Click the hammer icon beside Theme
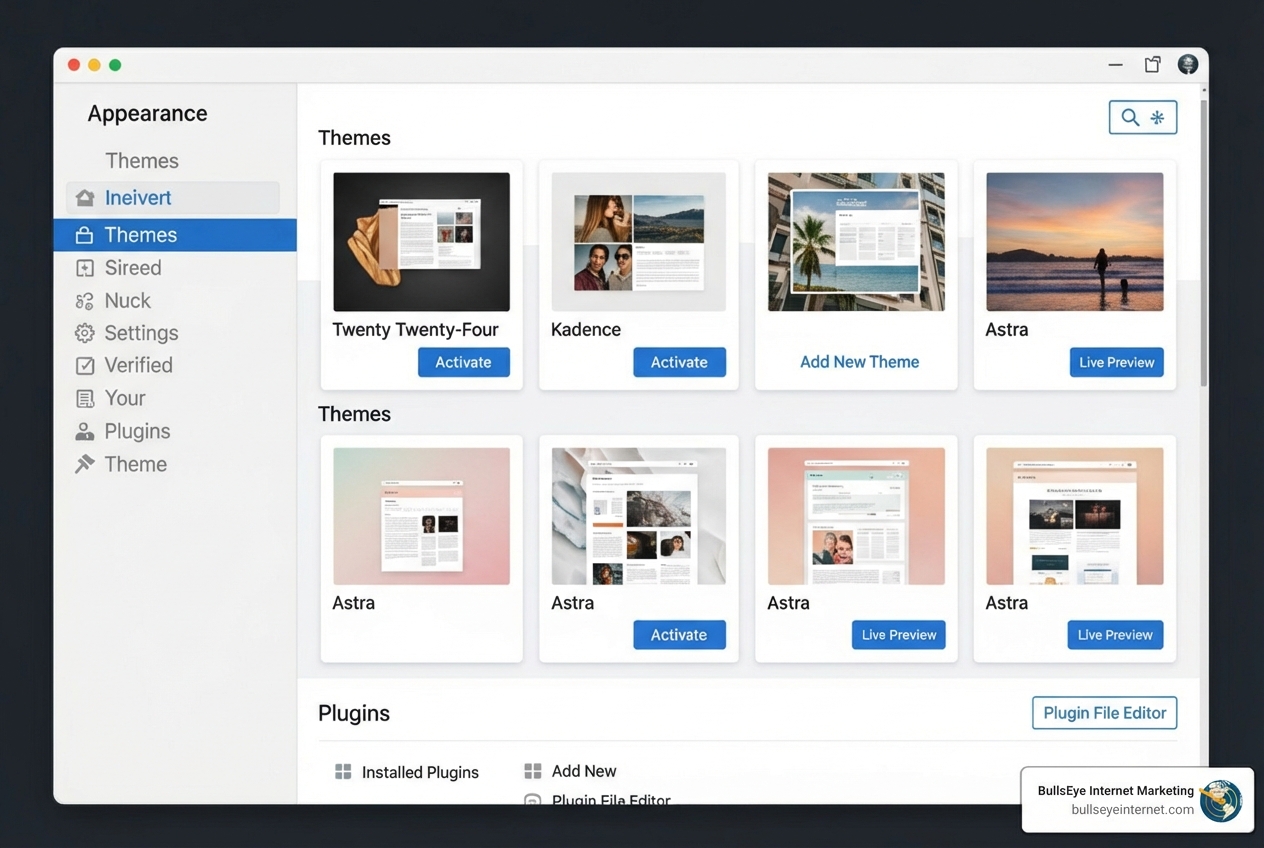Screen dimensions: 1264x848 pos(85,464)
